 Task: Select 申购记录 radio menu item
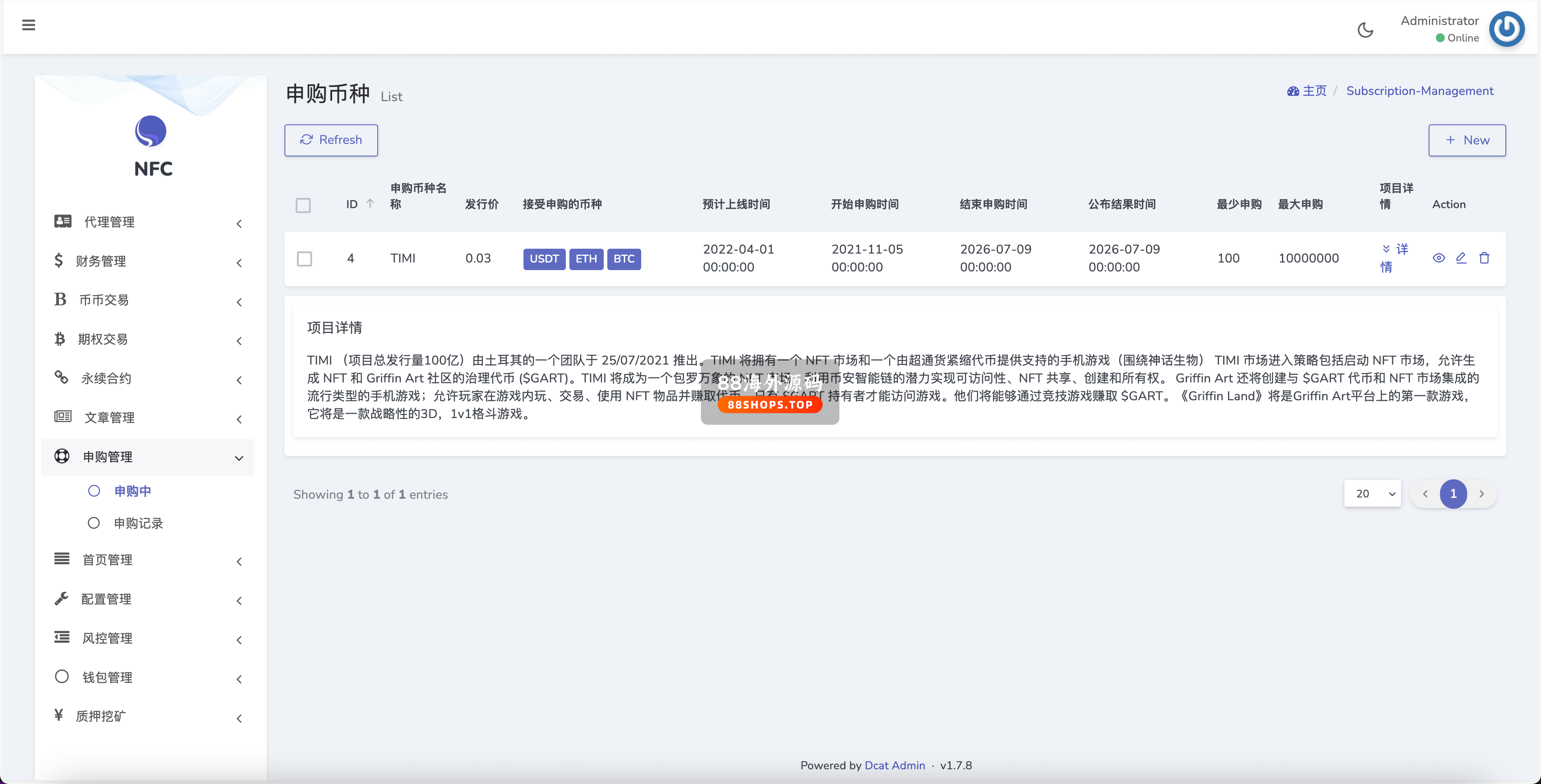point(138,523)
